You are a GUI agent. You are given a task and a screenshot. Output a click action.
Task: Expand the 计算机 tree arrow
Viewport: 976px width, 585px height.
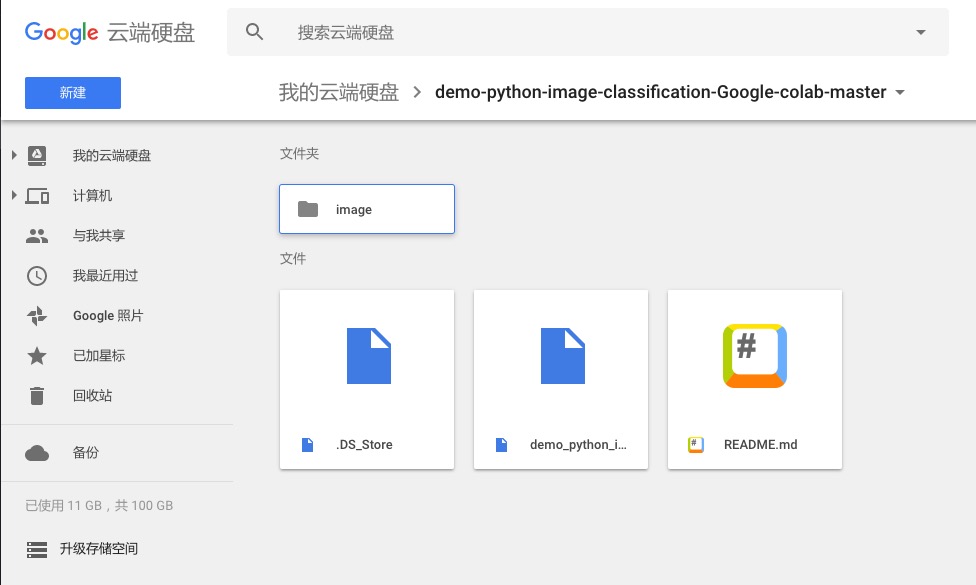[14, 195]
